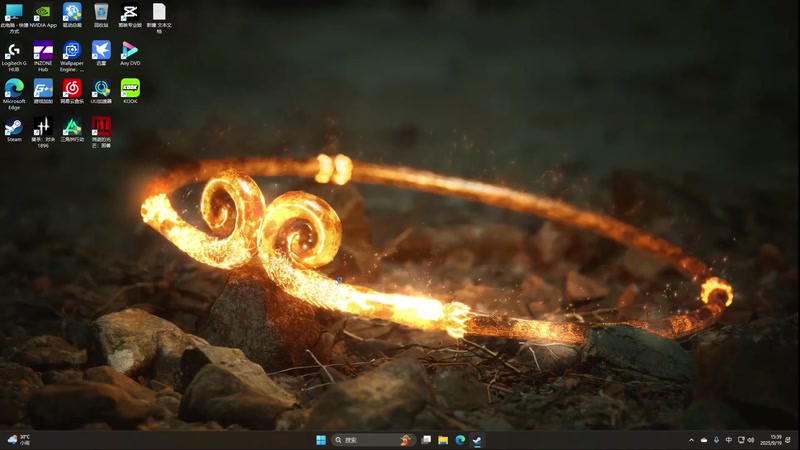Expand the hidden system tray icons chevron
This screenshot has height=450, width=800.
pos(691,440)
